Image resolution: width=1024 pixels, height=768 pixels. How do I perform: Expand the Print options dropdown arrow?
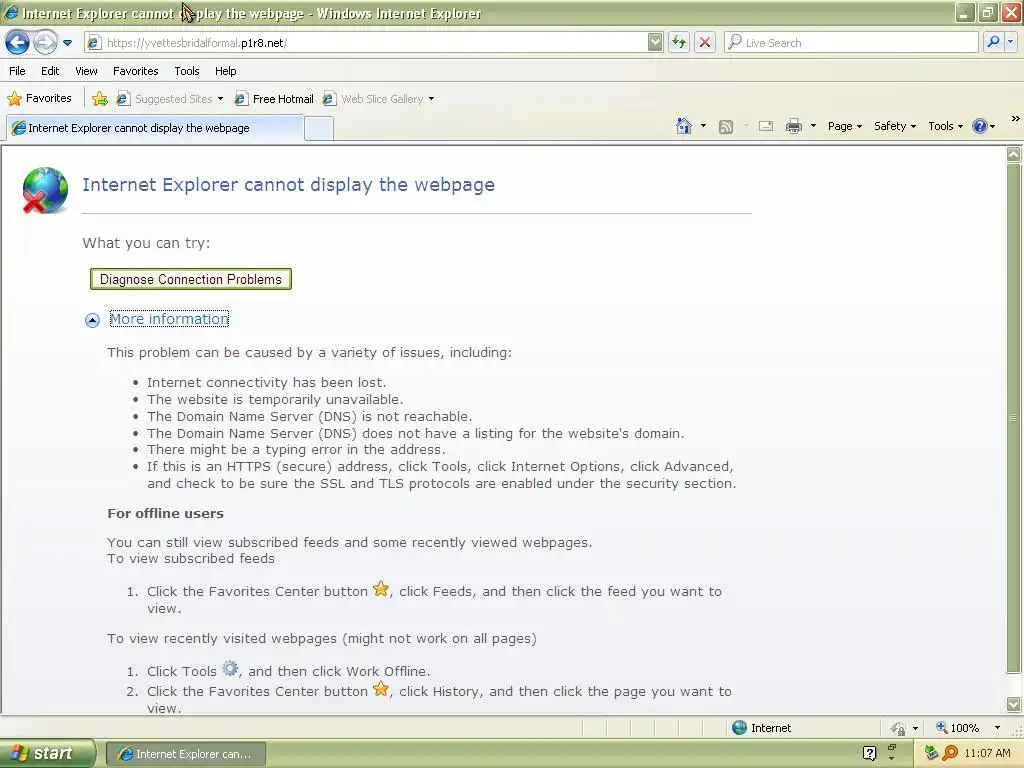(x=813, y=125)
